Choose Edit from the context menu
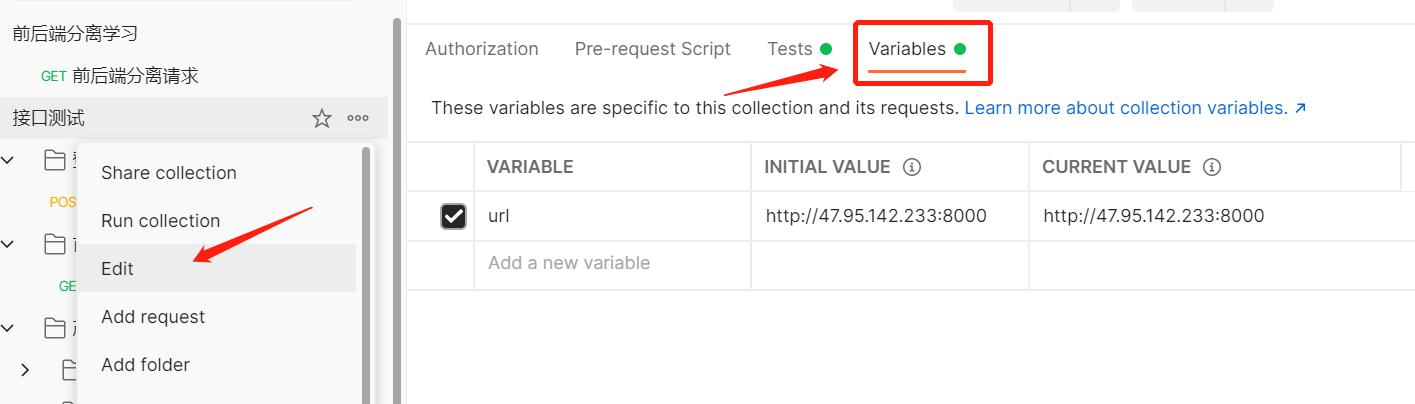Image resolution: width=1415 pixels, height=404 pixels. 117,269
